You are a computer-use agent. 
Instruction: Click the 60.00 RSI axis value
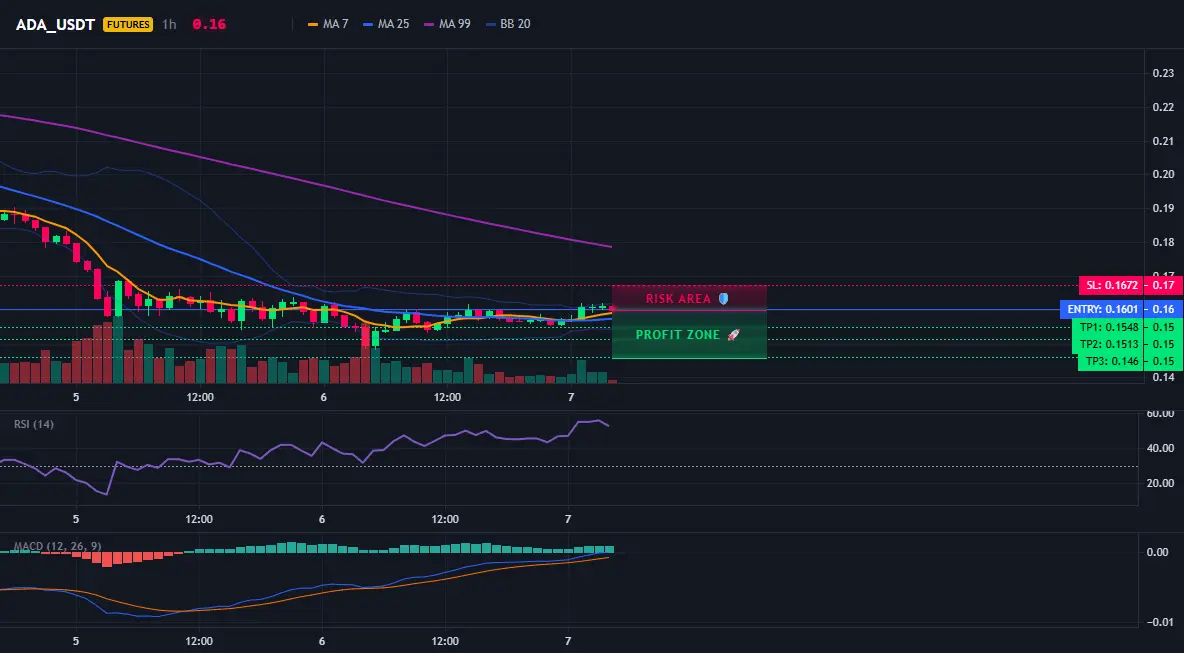(1160, 414)
